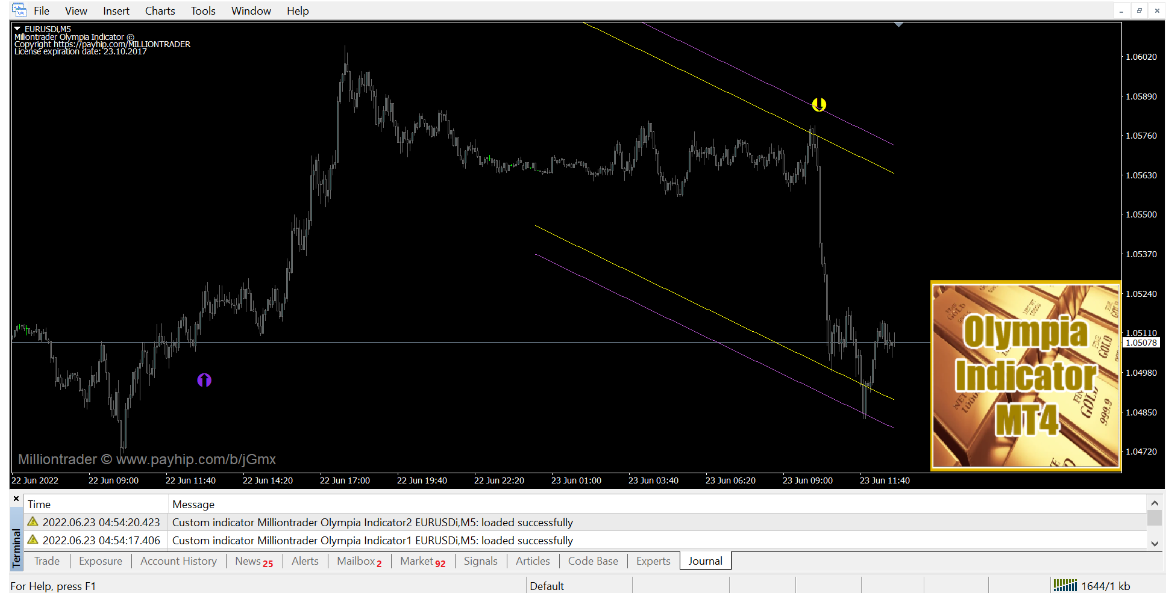Viewport: 1176px width, 593px height.
Task: Open the Alerts tab
Action: pos(304,561)
